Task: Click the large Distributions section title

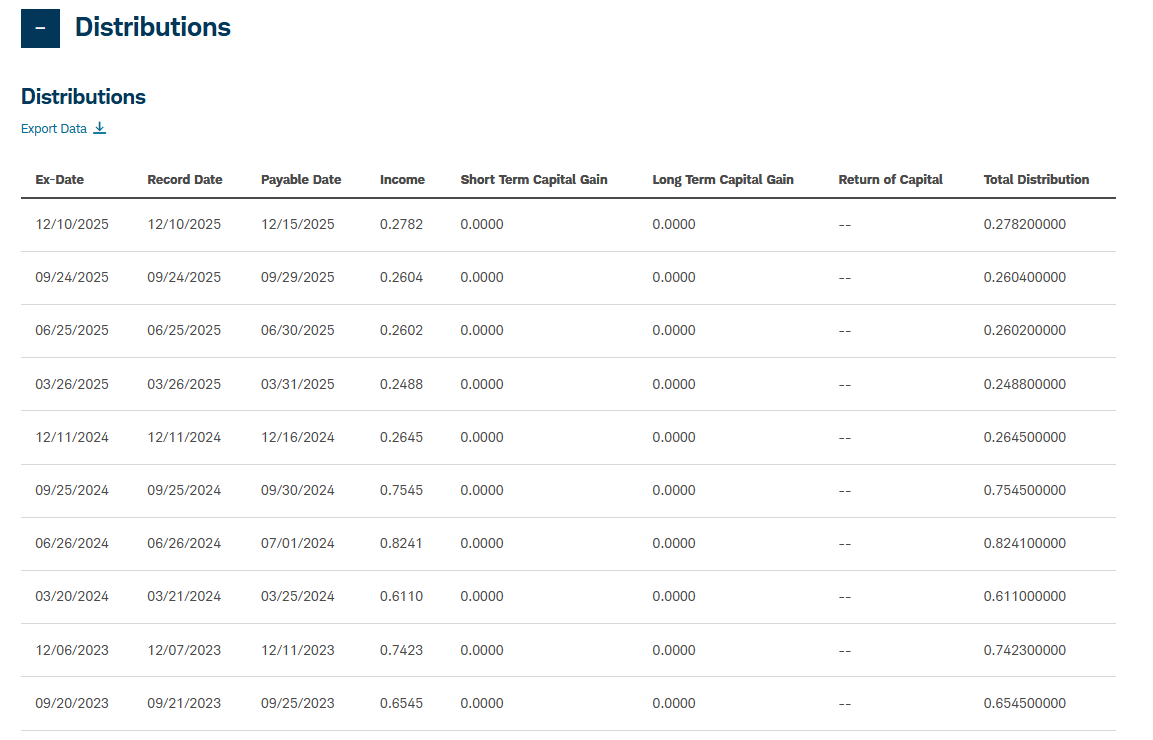Action: pyautogui.click(x=153, y=28)
